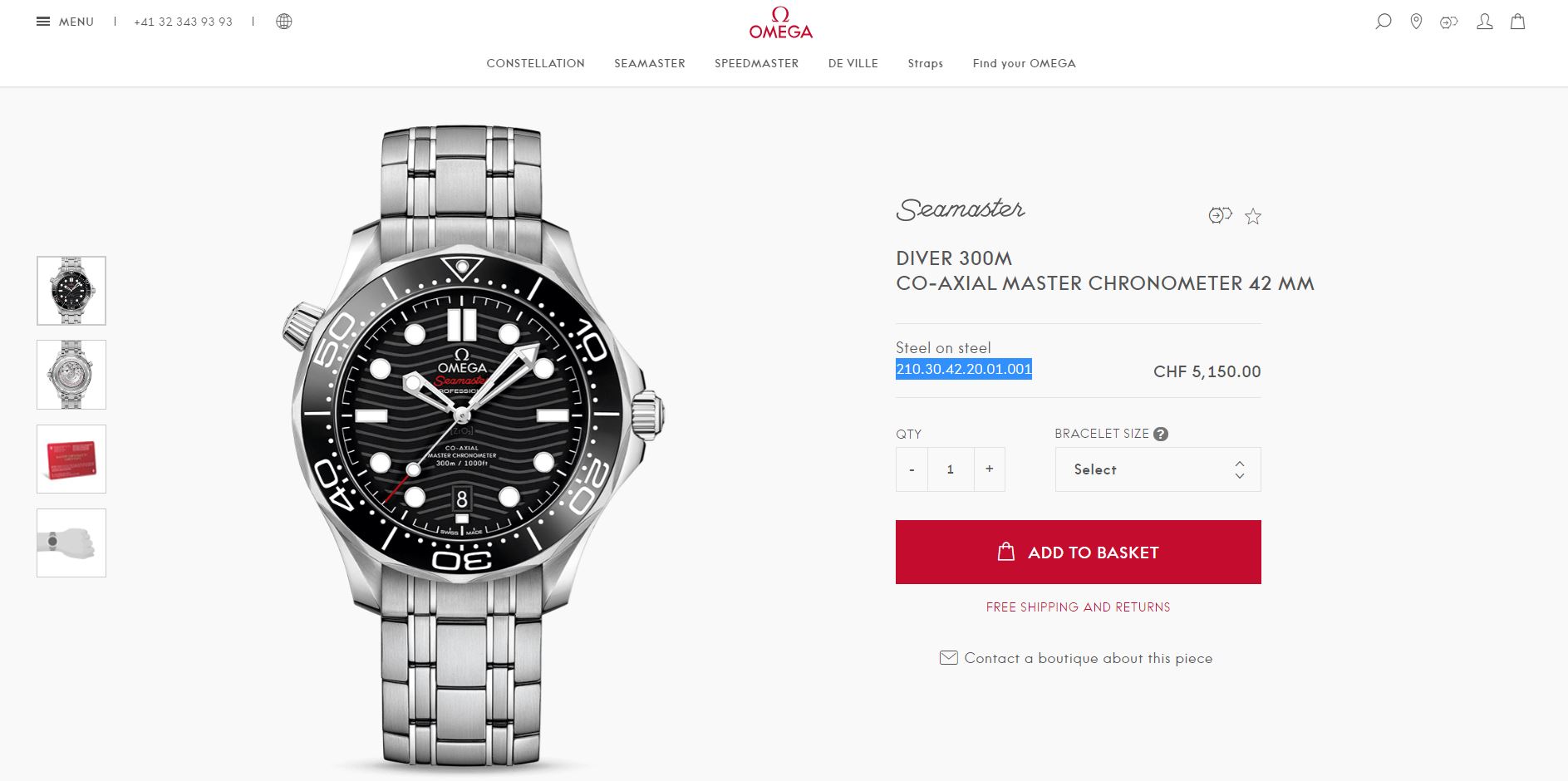Select the caseback view thumbnail

(71, 375)
